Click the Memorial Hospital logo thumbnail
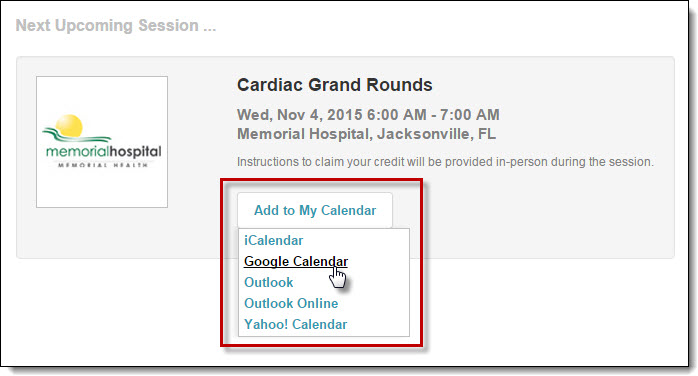The width and height of the screenshot is (698, 376). click(x=102, y=142)
